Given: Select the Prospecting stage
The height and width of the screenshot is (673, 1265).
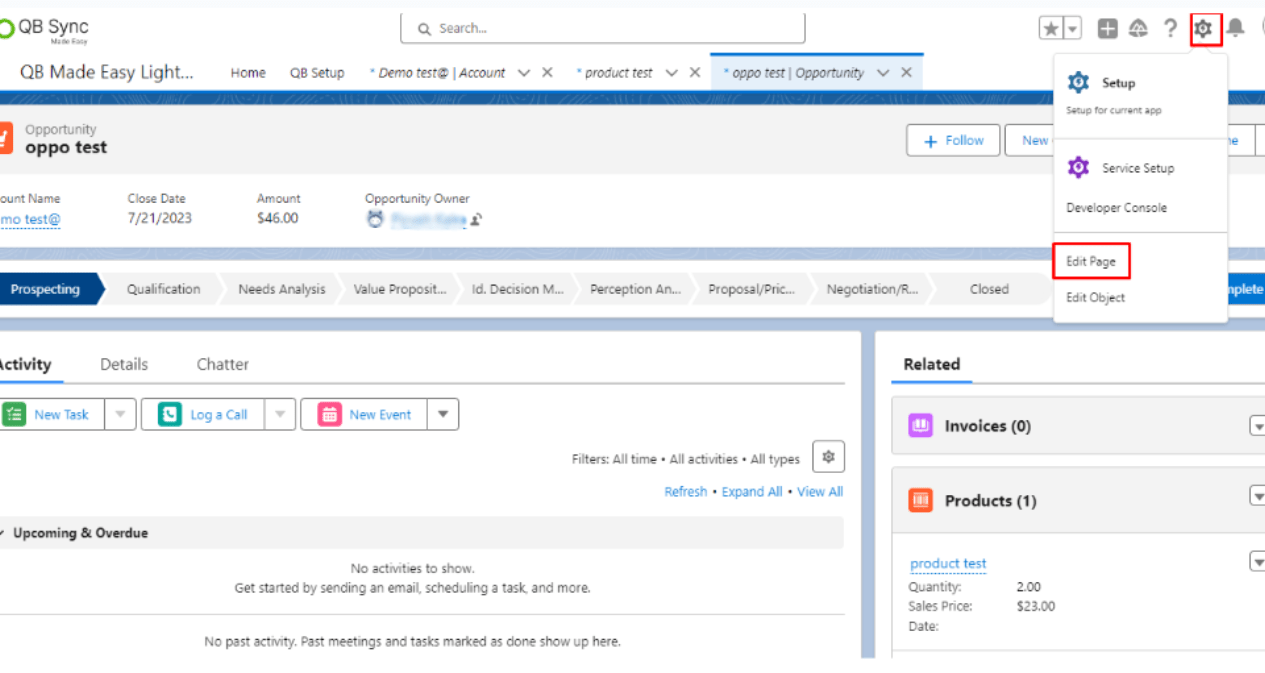Looking at the screenshot, I should tap(45, 289).
